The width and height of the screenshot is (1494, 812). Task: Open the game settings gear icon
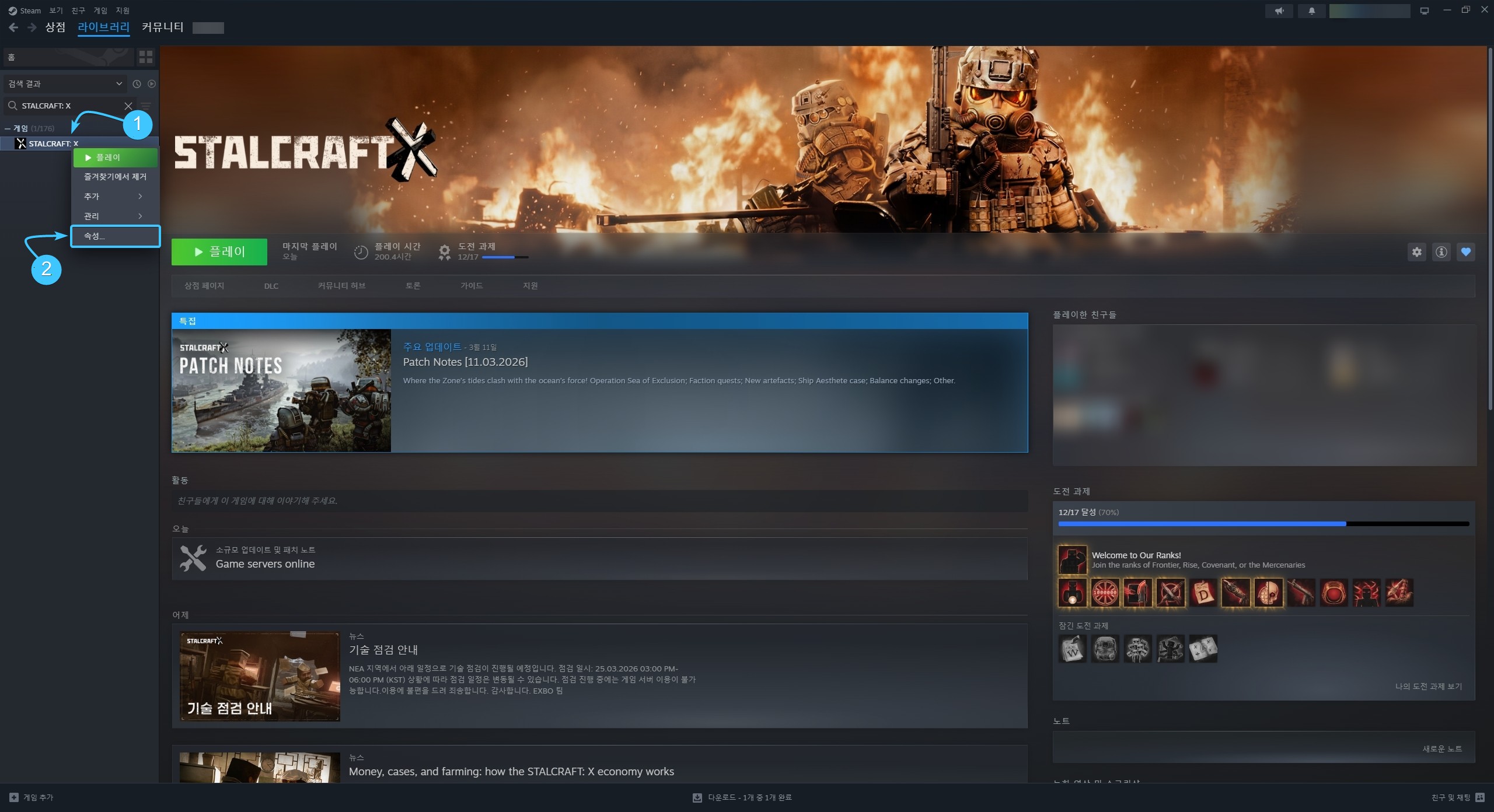(1417, 252)
